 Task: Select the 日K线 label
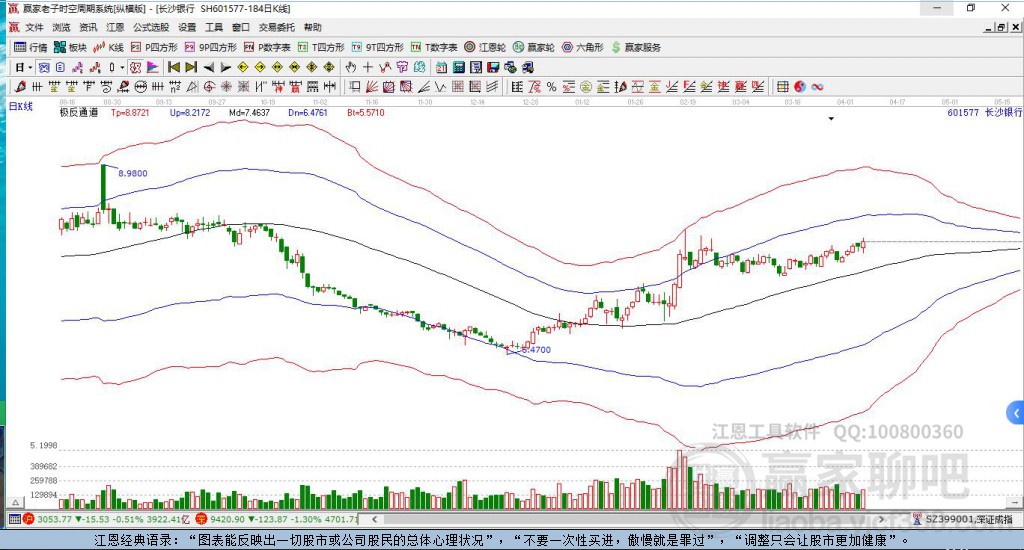tap(20, 106)
